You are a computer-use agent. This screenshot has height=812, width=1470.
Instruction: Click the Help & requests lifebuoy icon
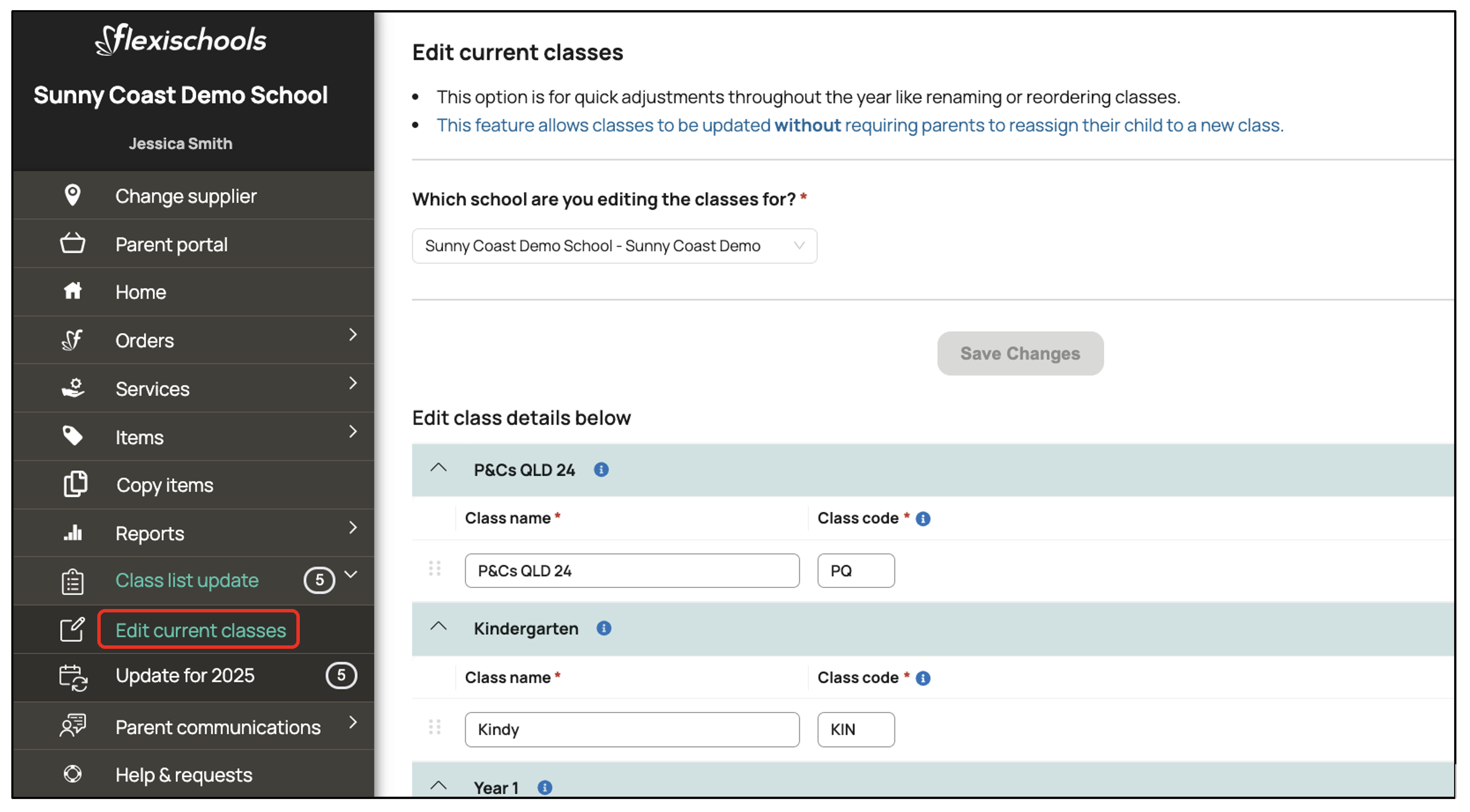pos(72,774)
